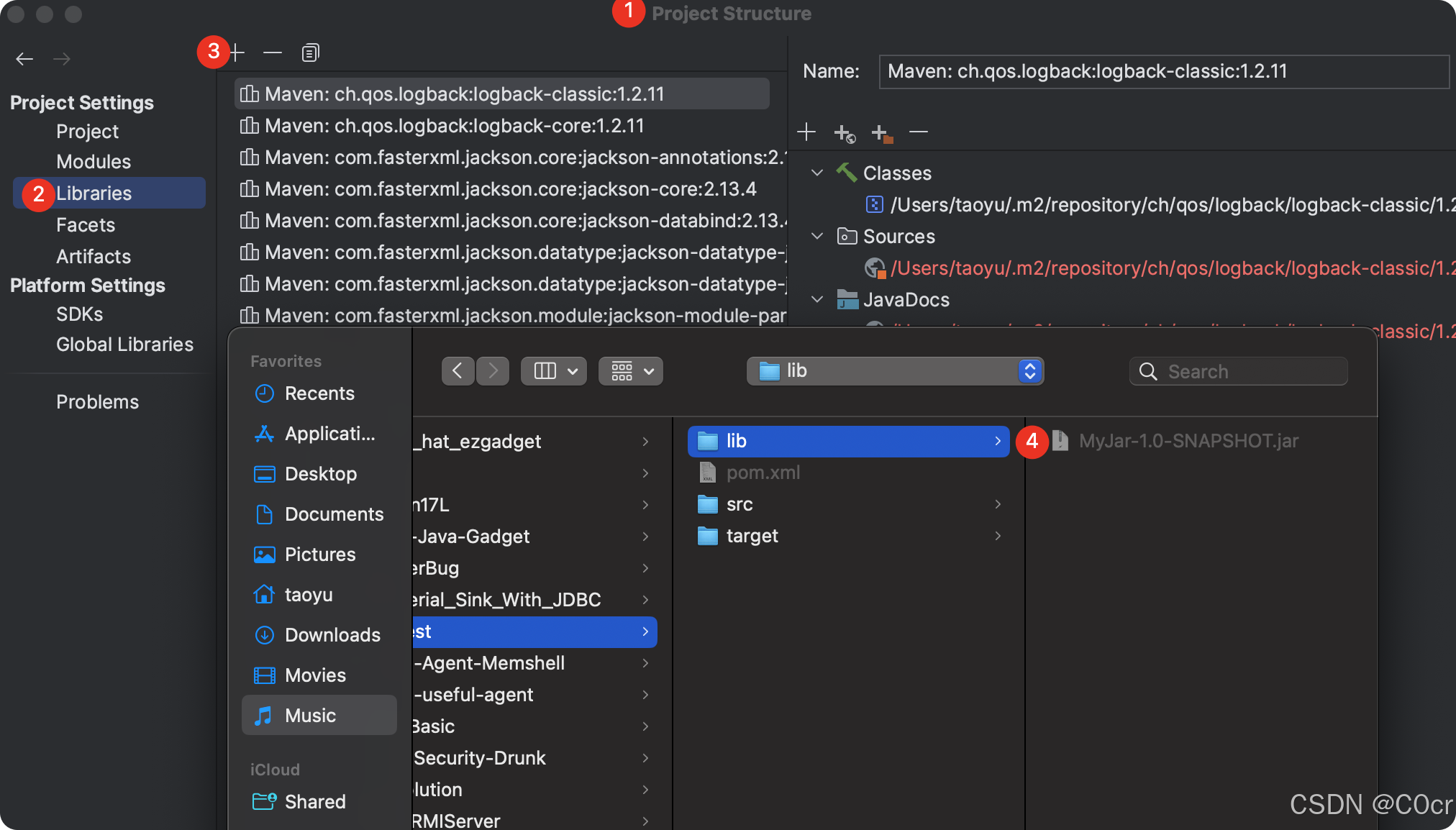
Task: Open Global Libraries settings
Action: pos(124,345)
